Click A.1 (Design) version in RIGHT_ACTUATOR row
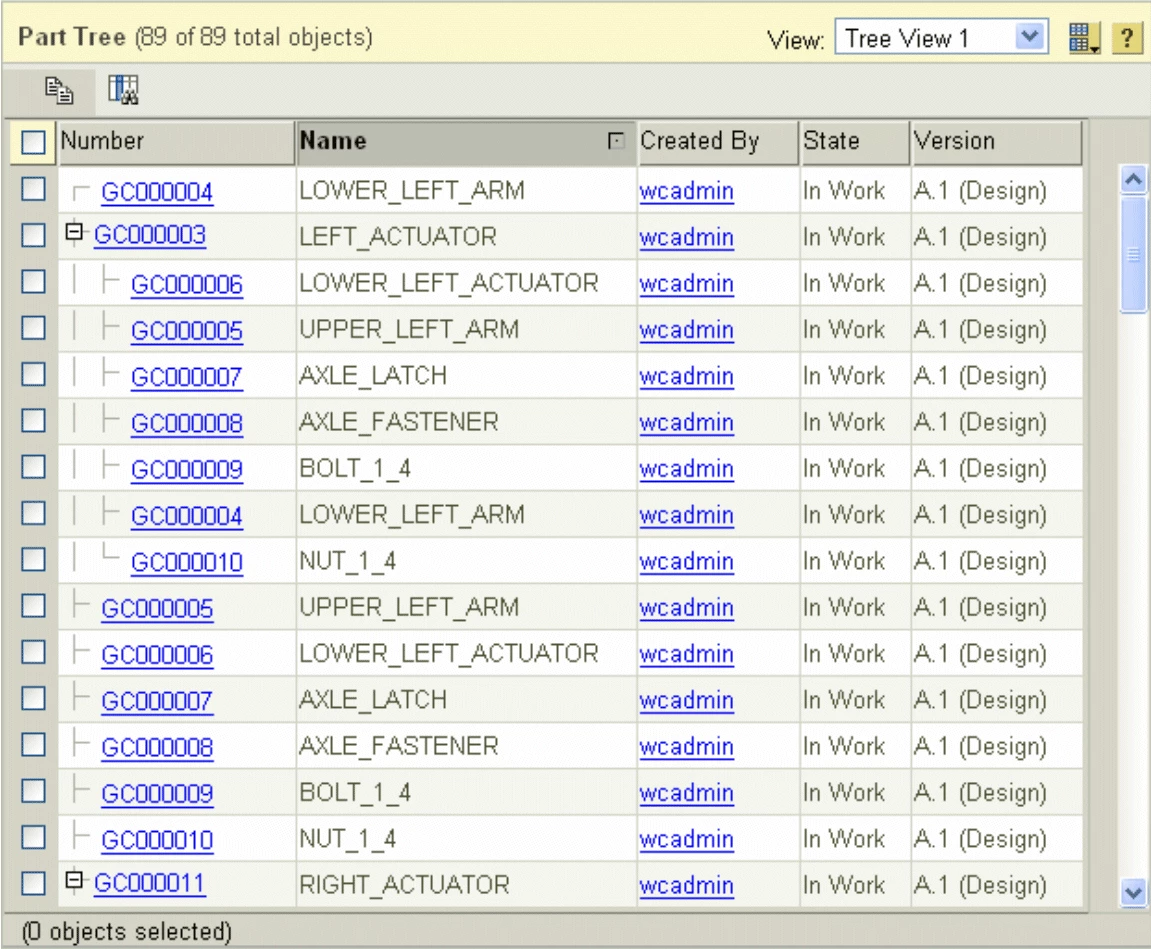 (x=980, y=885)
